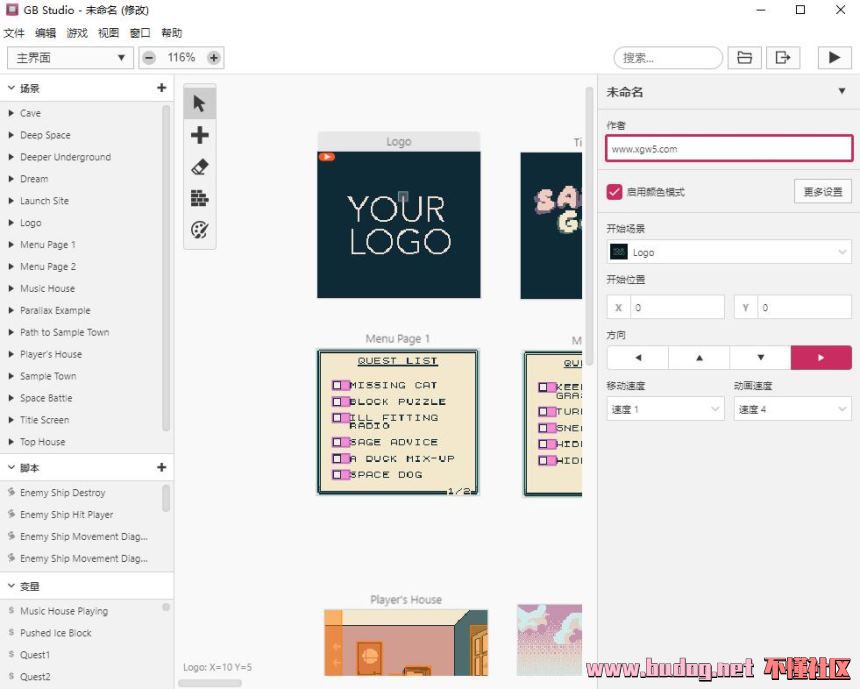
Task: Open the 游戏 menu
Action: (77, 33)
